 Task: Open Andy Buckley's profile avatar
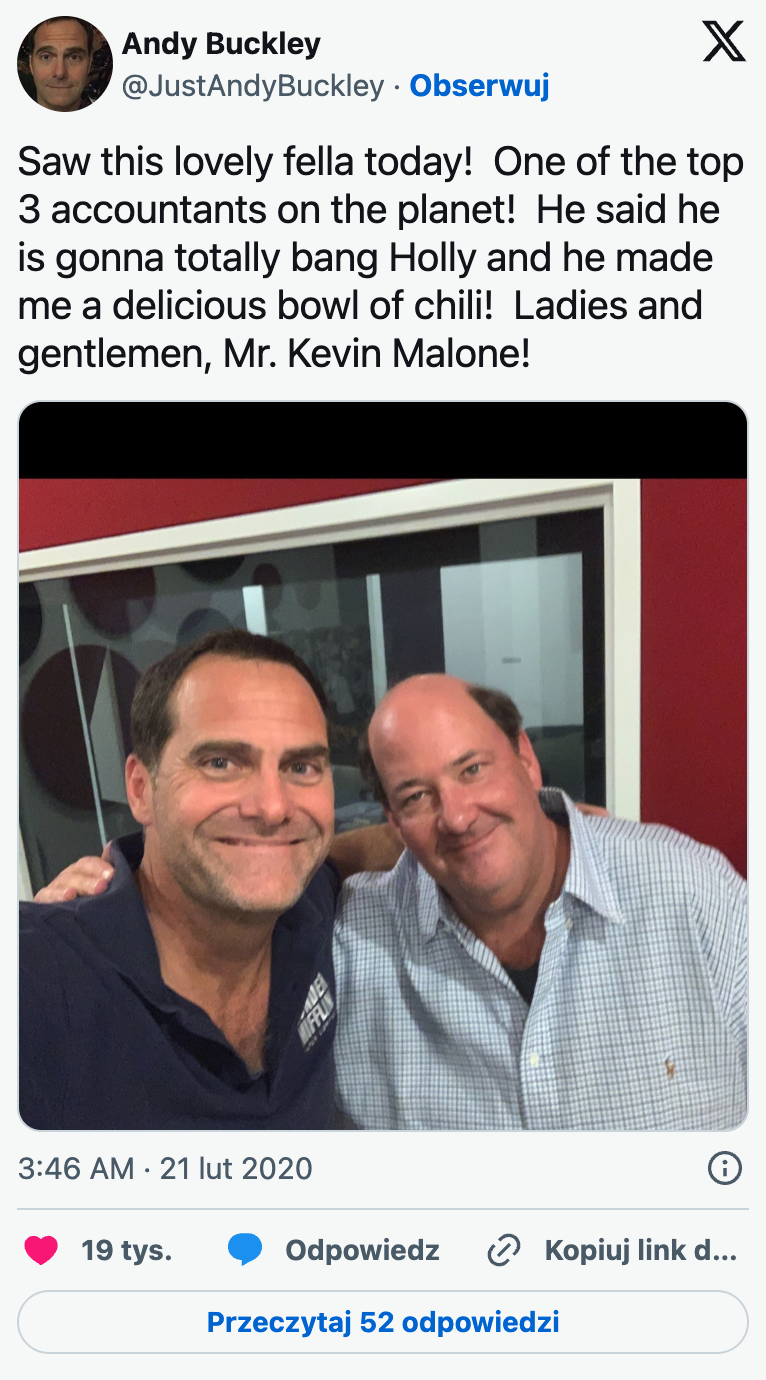[64, 64]
